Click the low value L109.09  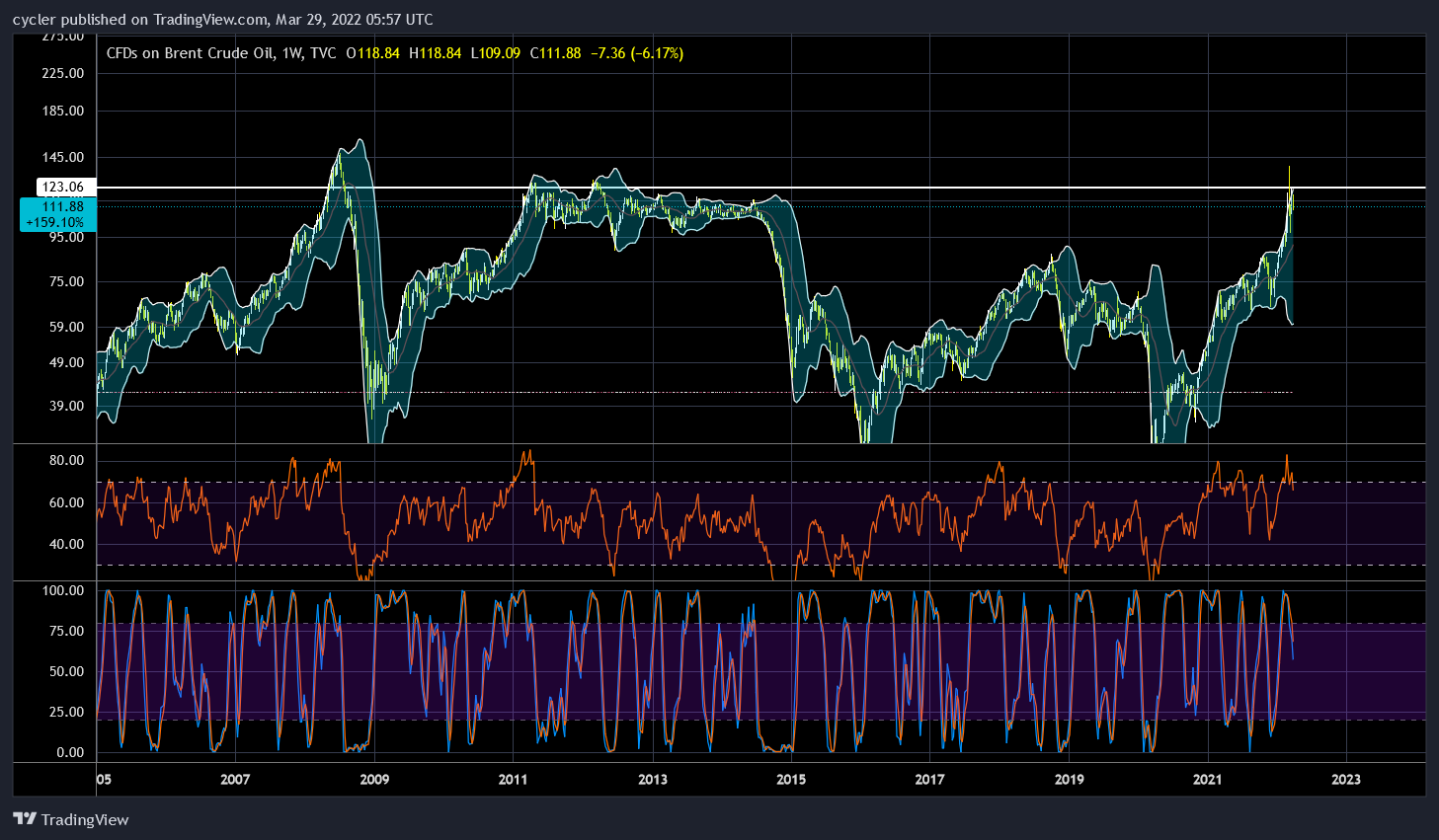495,53
